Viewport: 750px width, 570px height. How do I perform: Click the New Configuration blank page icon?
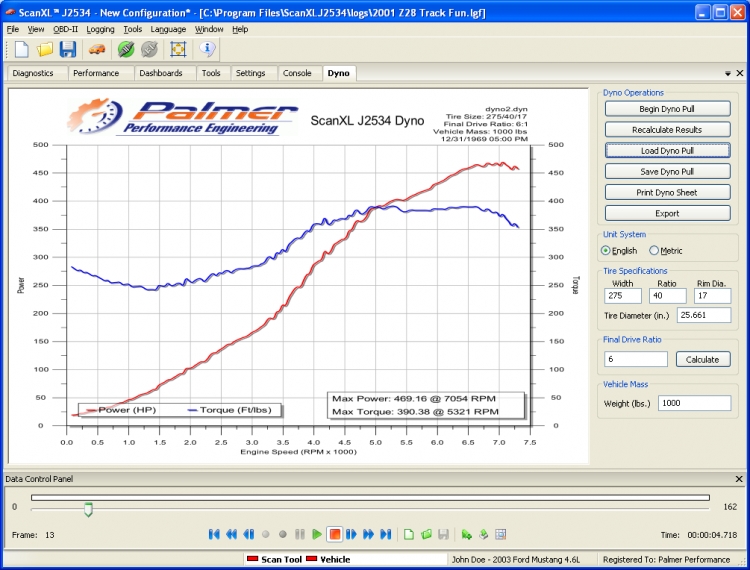[x=22, y=49]
